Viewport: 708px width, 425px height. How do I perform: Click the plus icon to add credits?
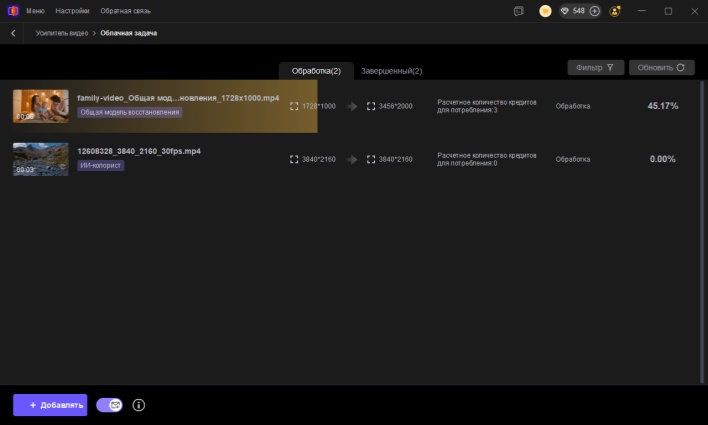click(594, 11)
